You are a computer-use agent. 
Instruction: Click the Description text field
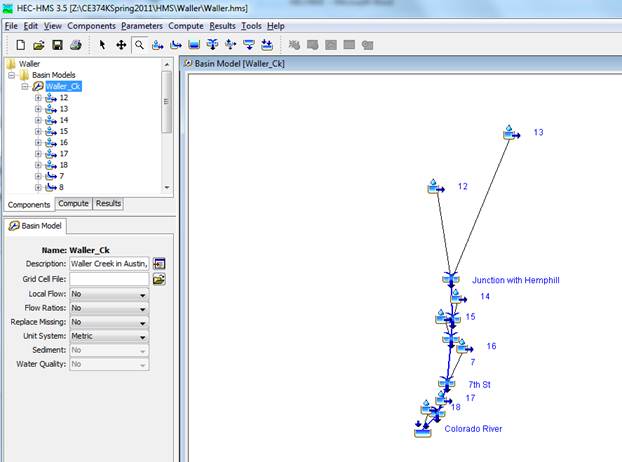[x=108, y=263]
